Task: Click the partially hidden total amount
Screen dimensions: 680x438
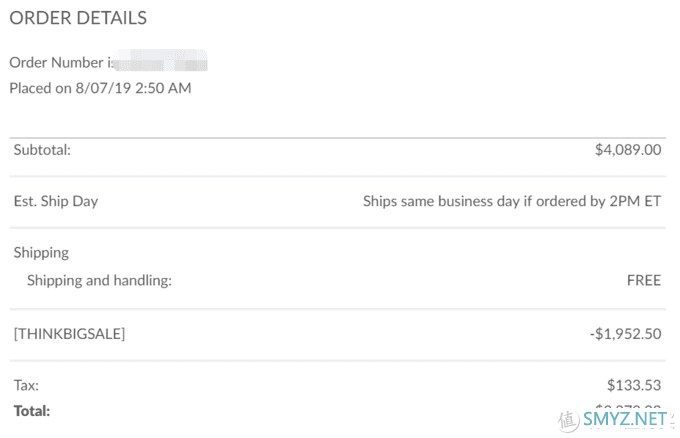Action: (x=628, y=407)
